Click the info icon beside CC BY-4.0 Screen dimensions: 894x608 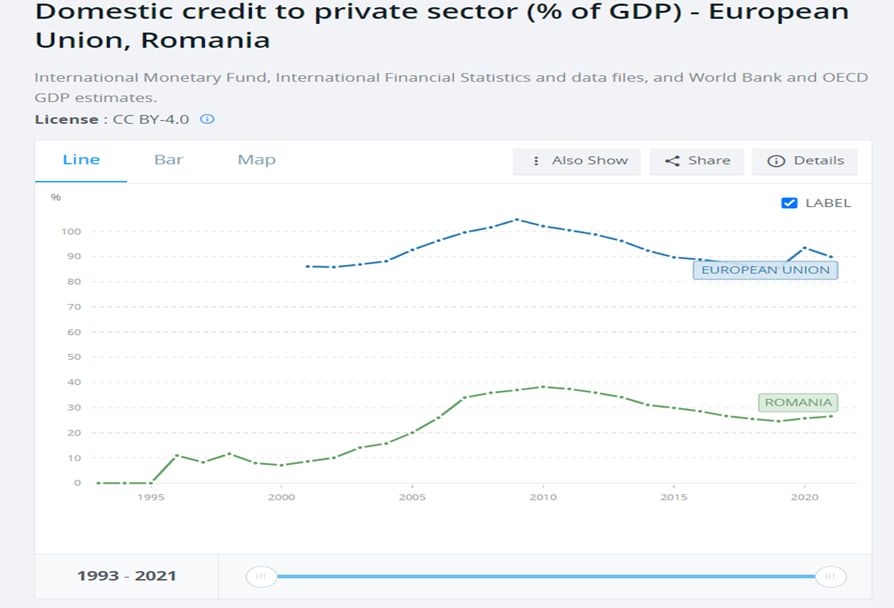click(x=208, y=119)
